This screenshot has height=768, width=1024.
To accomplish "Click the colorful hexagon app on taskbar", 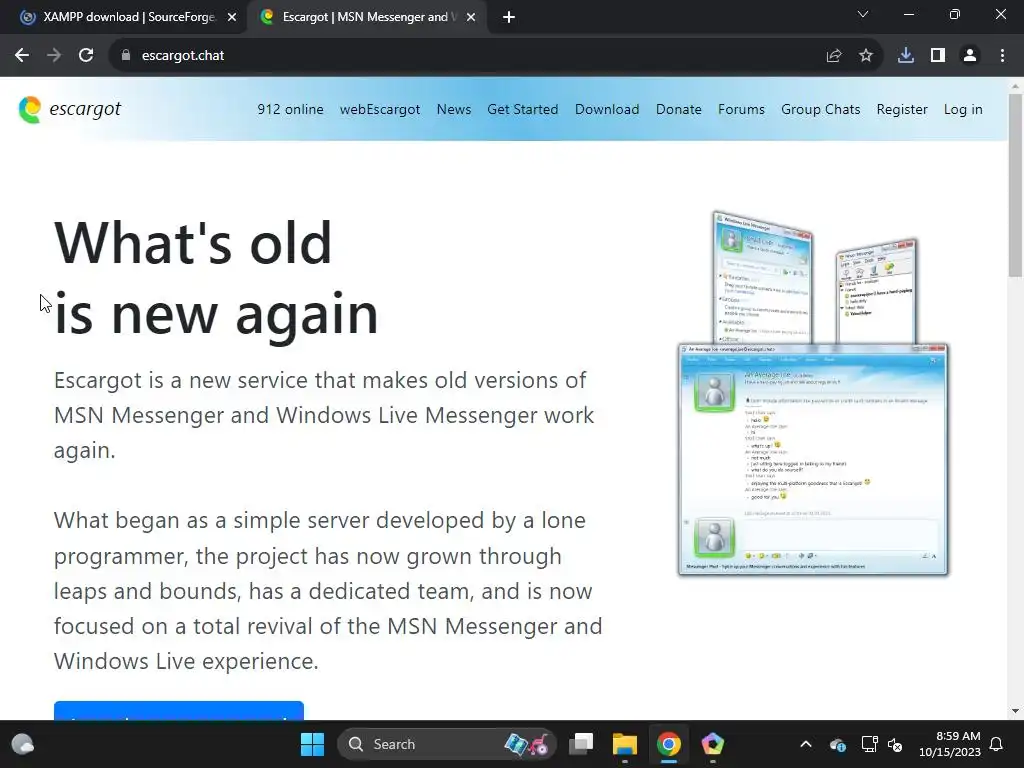I will 712,744.
